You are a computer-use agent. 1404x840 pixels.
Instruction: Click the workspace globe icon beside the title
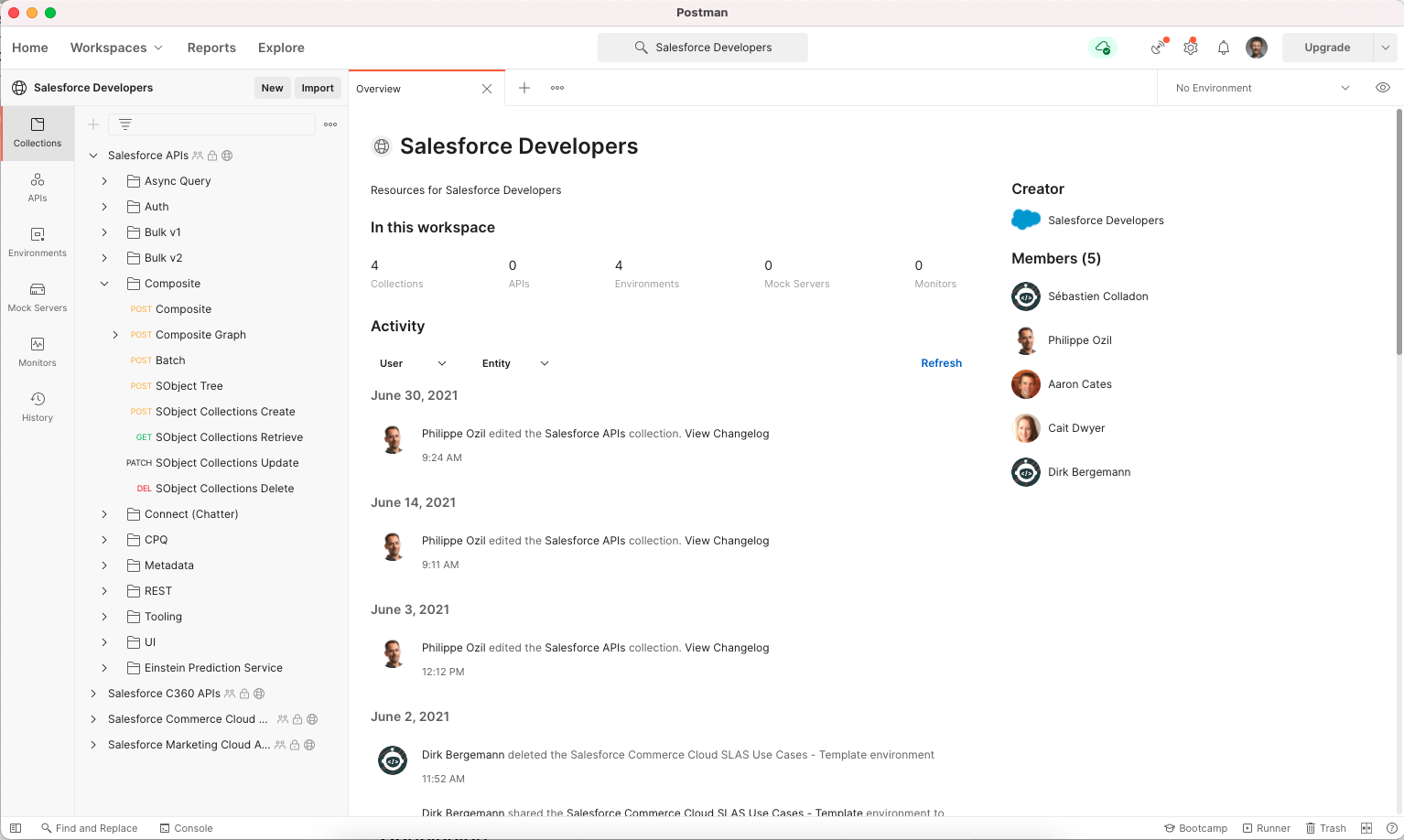coord(382,146)
